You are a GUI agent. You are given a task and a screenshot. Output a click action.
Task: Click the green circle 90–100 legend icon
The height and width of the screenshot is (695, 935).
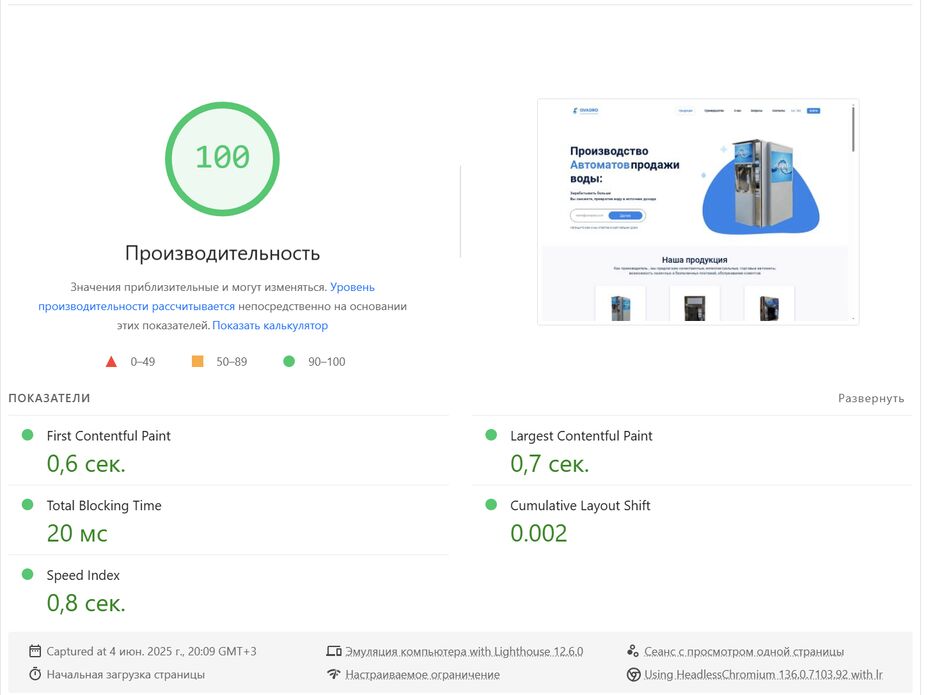click(x=289, y=362)
